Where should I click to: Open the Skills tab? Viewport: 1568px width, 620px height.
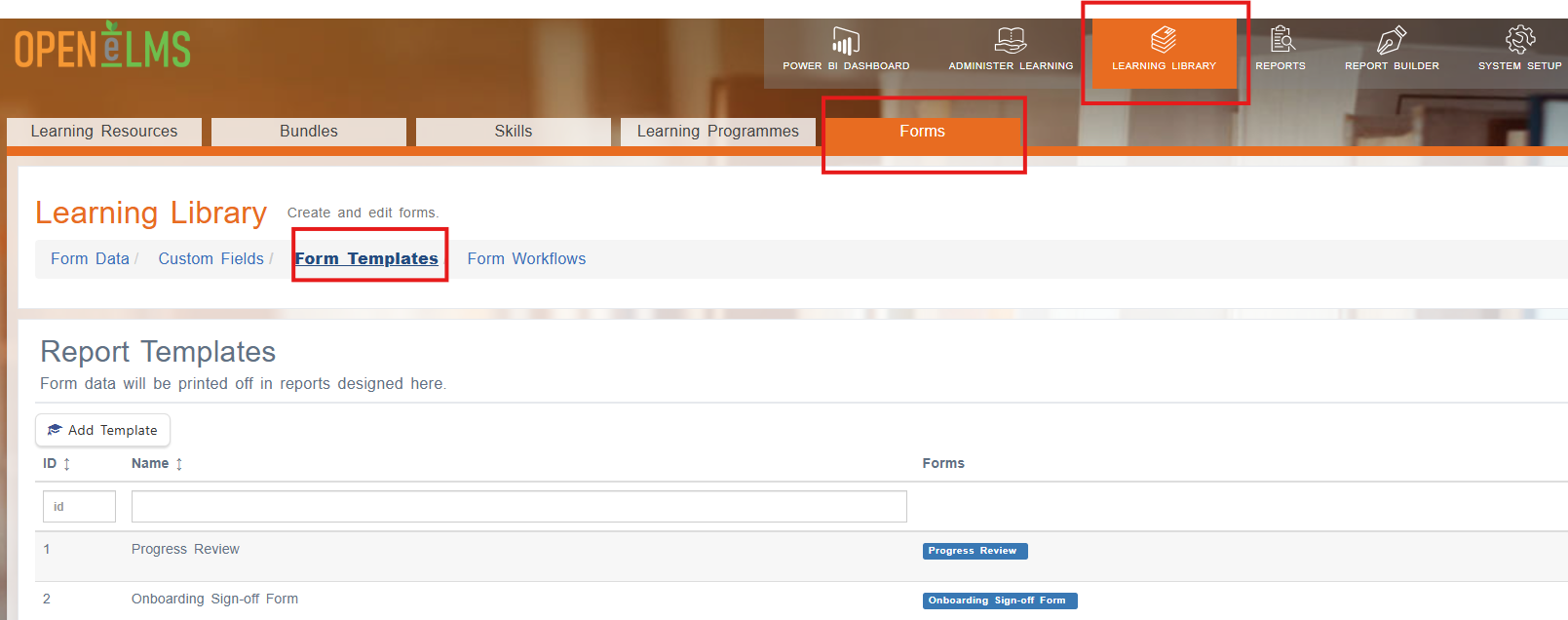pyautogui.click(x=514, y=132)
